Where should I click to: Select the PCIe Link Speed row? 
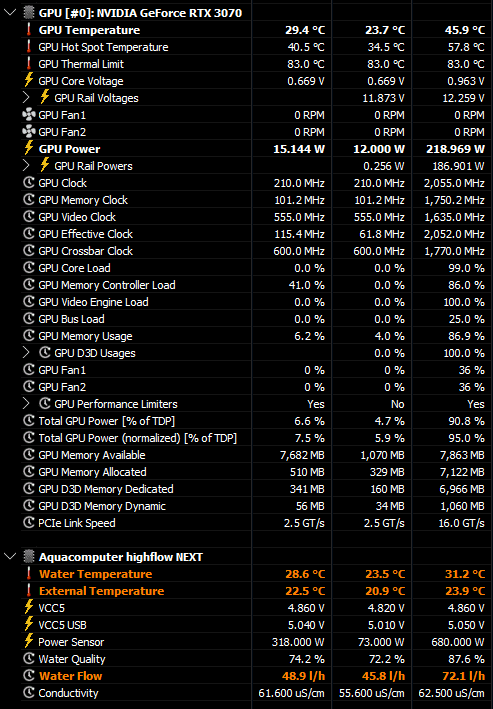point(256,523)
